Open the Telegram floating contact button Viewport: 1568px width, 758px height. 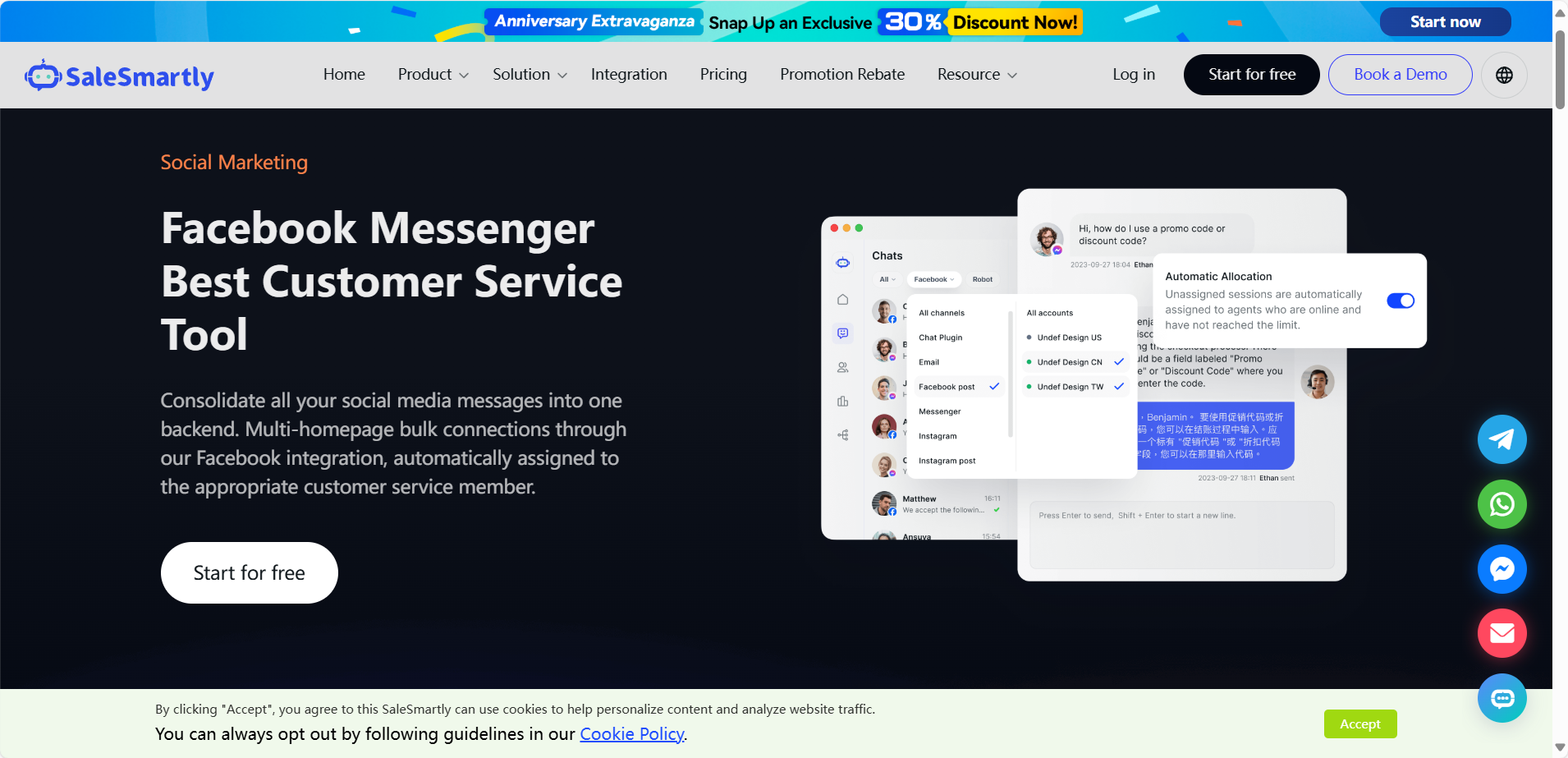[1502, 439]
